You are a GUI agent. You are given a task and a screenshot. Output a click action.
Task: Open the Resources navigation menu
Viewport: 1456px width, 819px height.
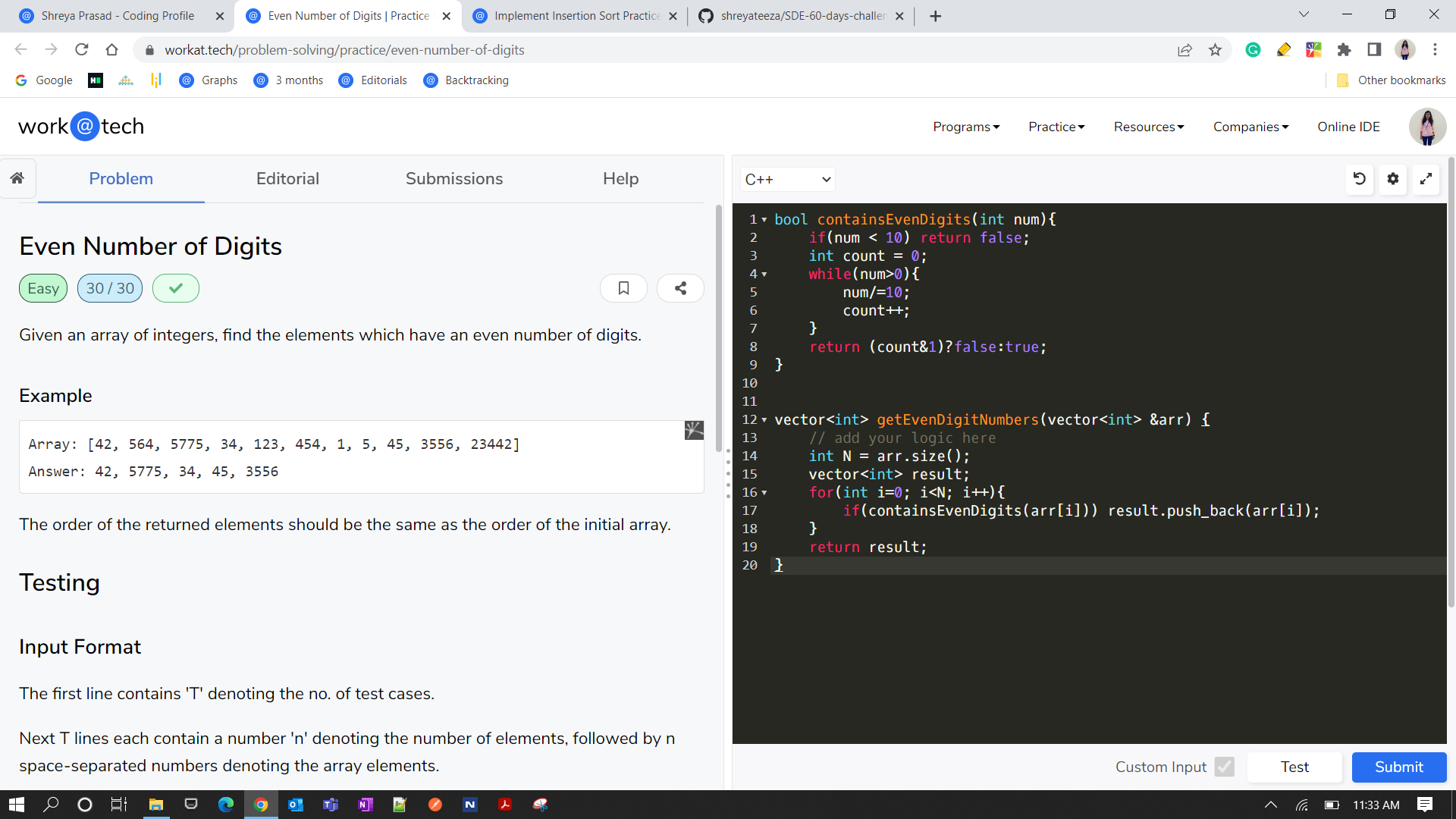click(x=1150, y=126)
